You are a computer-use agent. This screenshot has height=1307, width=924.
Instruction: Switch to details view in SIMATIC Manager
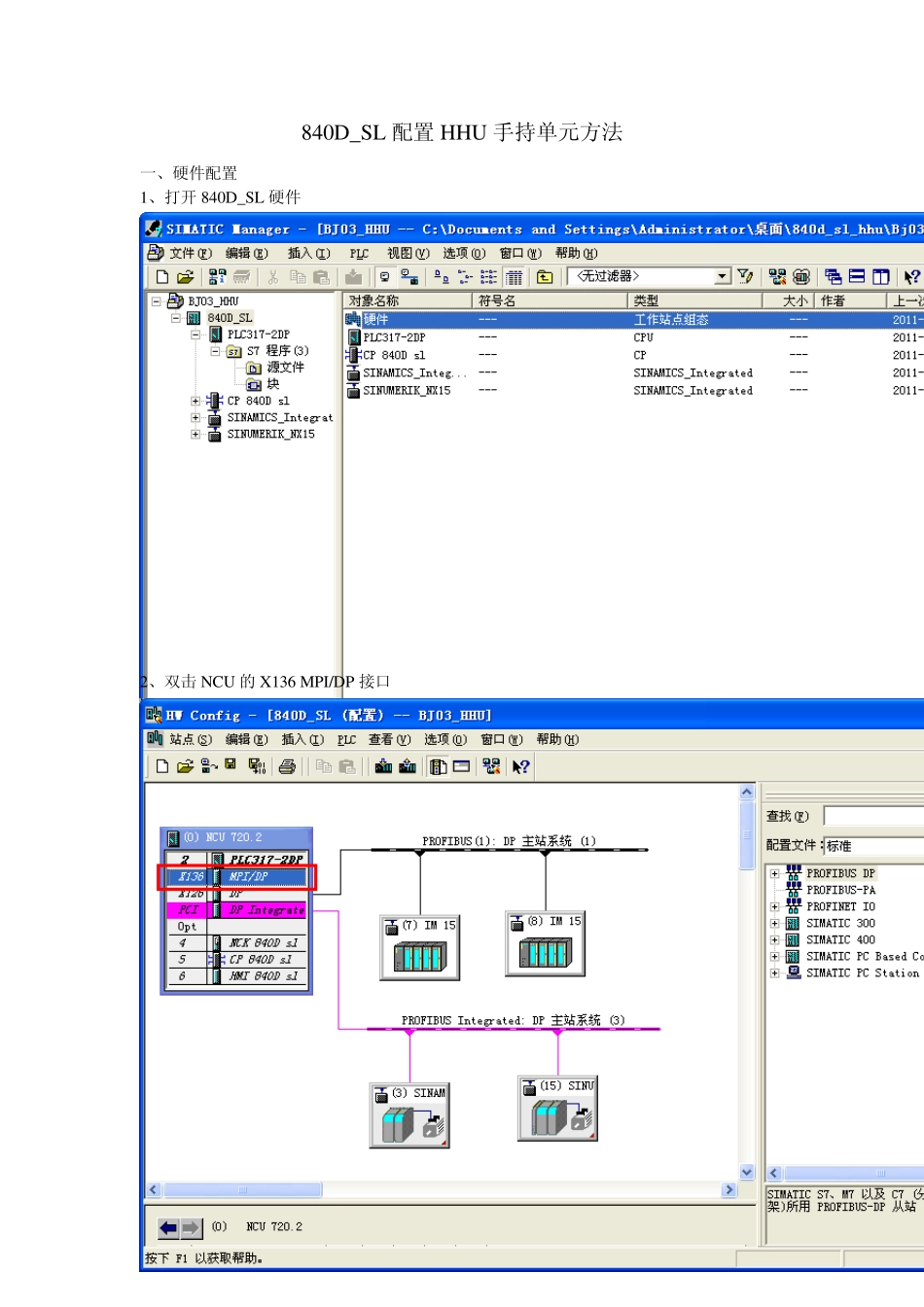tap(515, 277)
